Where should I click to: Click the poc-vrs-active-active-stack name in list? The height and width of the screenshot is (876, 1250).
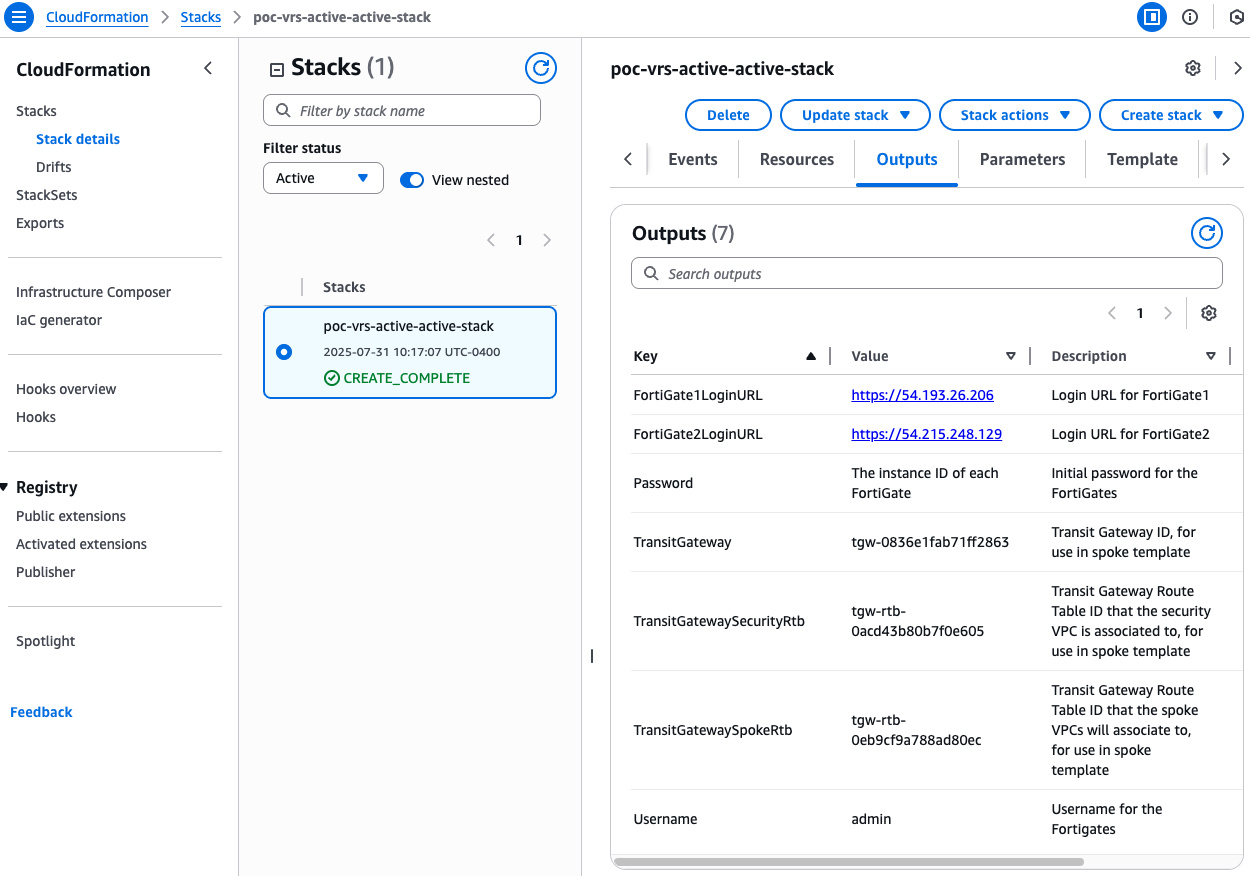tap(409, 326)
